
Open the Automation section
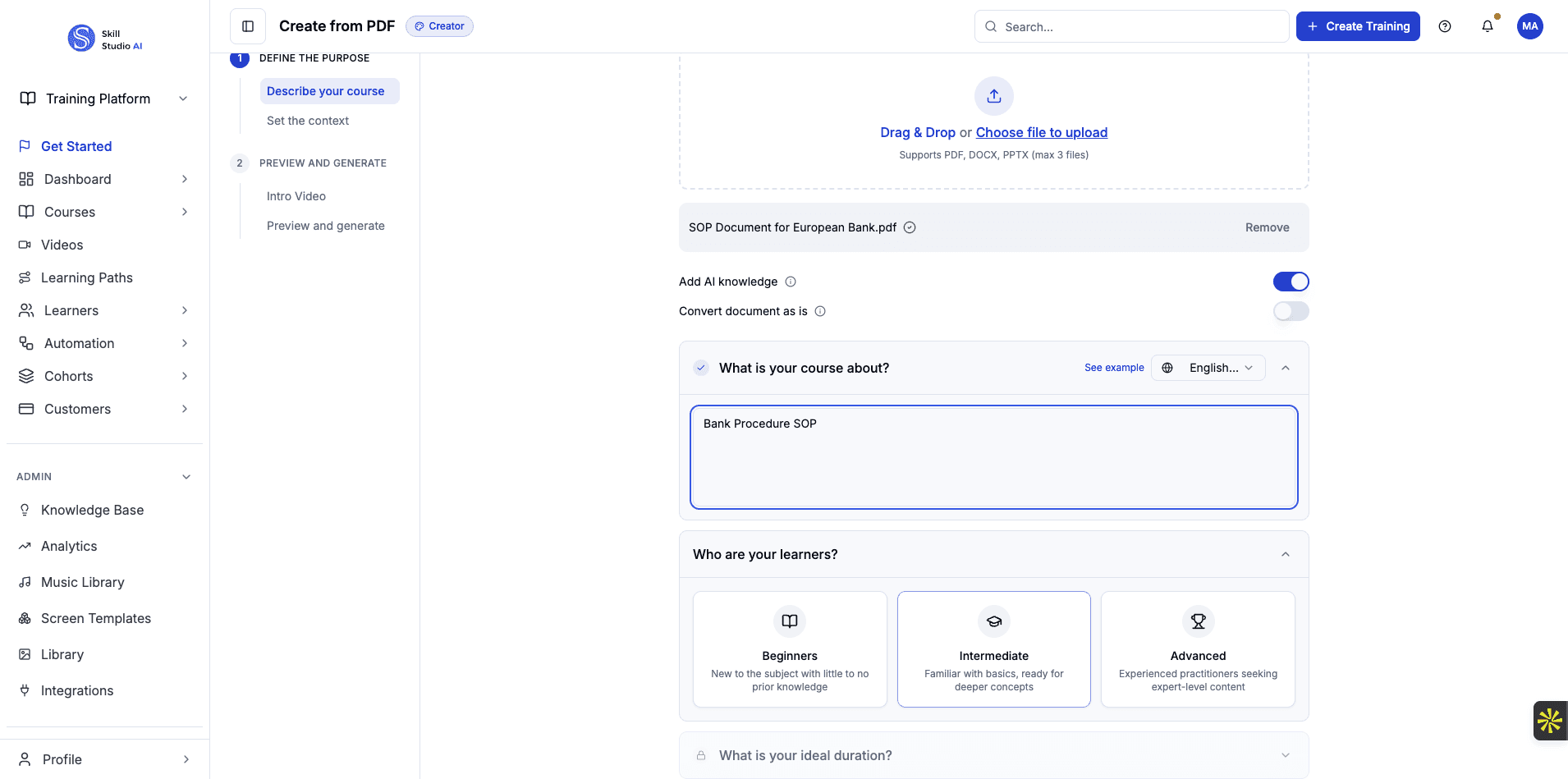[x=77, y=343]
